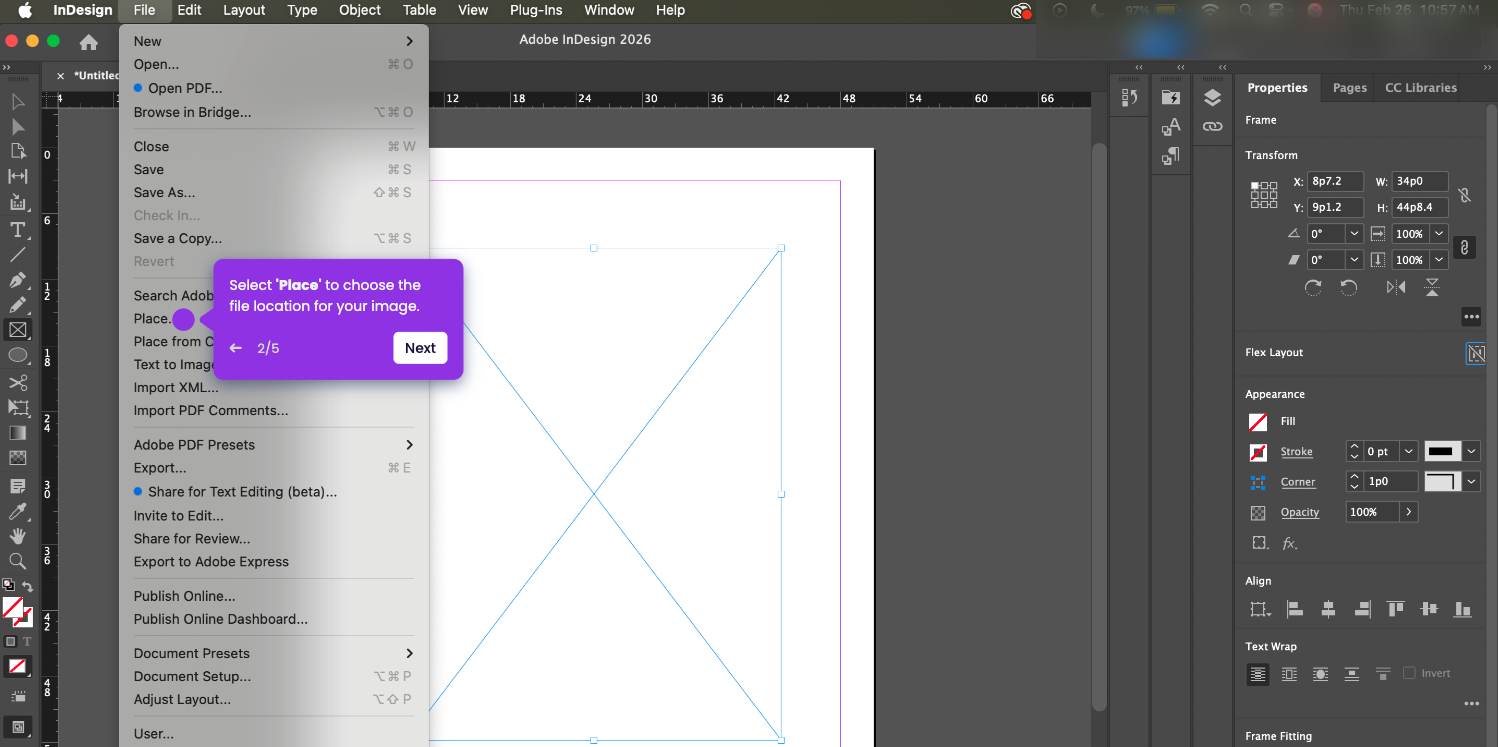Image resolution: width=1498 pixels, height=747 pixels.
Task: Open the rotation angle dropdown
Action: point(1354,233)
